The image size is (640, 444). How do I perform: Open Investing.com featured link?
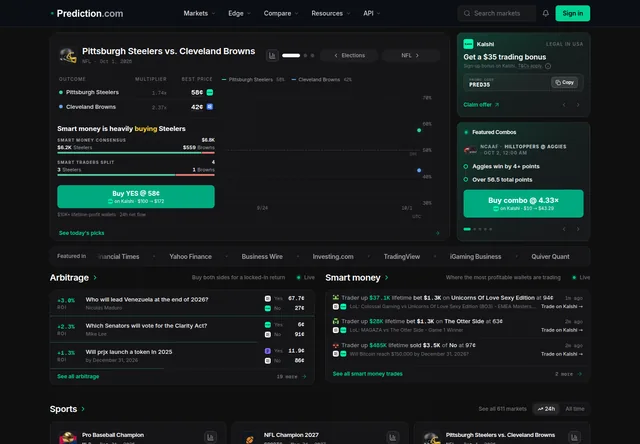click(x=333, y=257)
